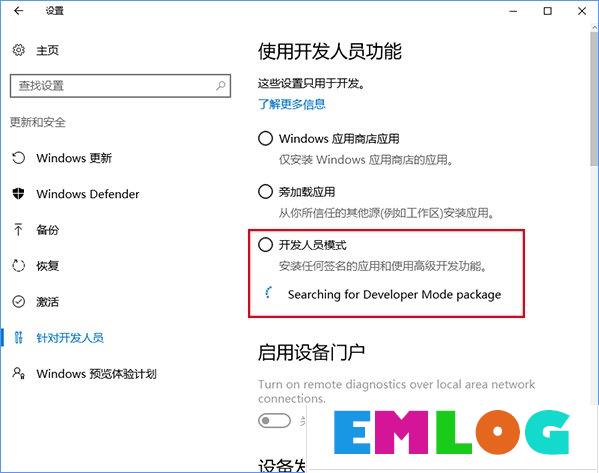Select the Windows Defender shield icon
599x473 pixels.
pos(18,194)
